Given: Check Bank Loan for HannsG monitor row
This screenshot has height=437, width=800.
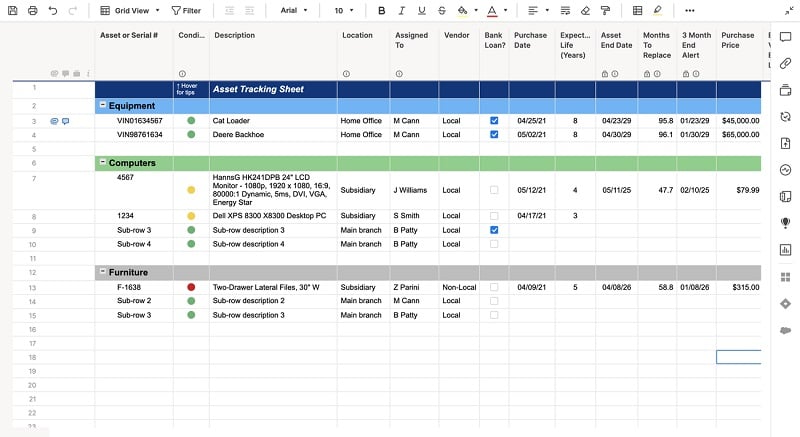Looking at the screenshot, I should coord(494,190).
